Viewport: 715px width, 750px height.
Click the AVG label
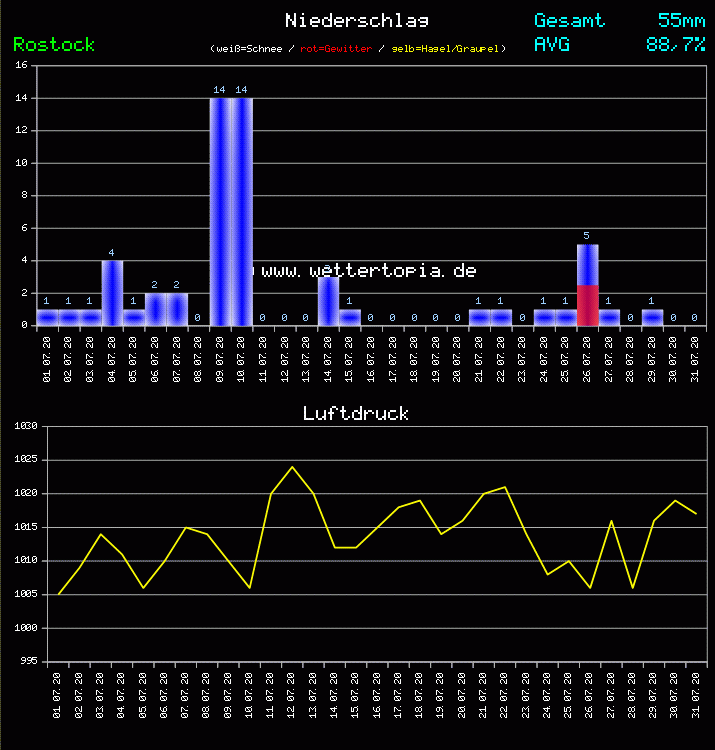[551, 45]
